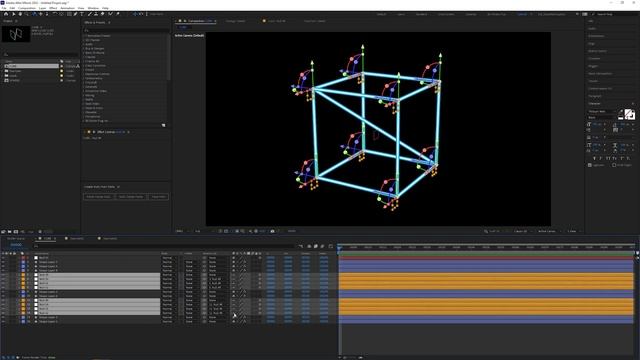
Task: Open the viewer magnification dropdown
Action: click(182, 231)
